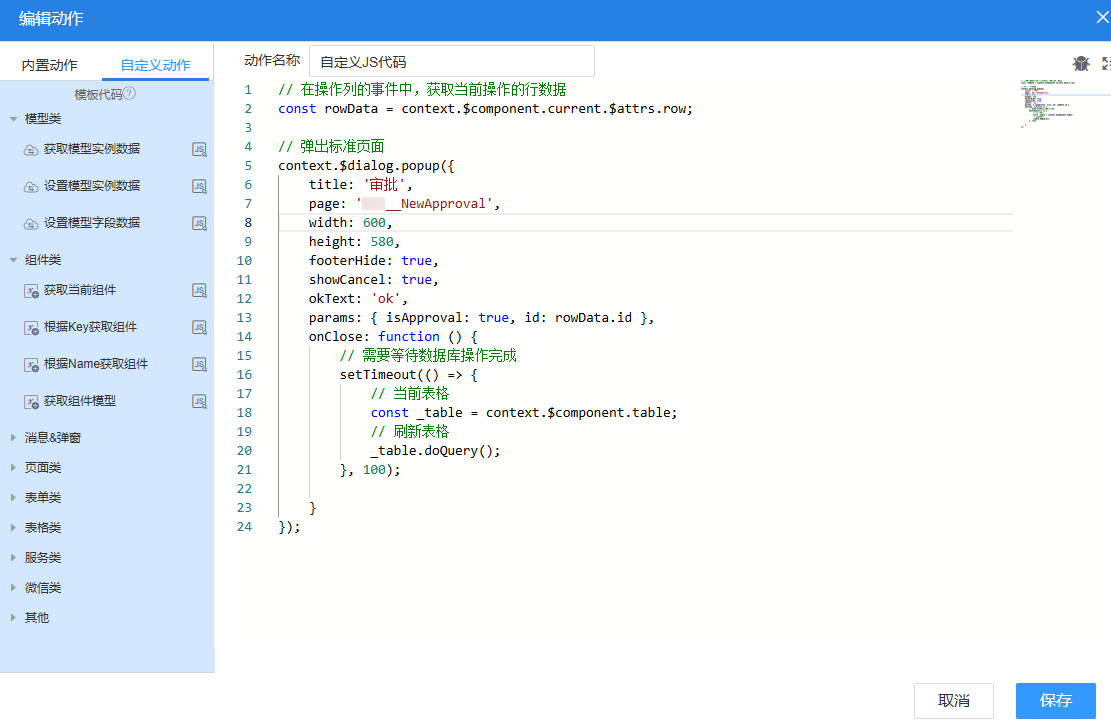Click the 保存 button
This screenshot has height=725, width=1111.
pyautogui.click(x=1056, y=701)
